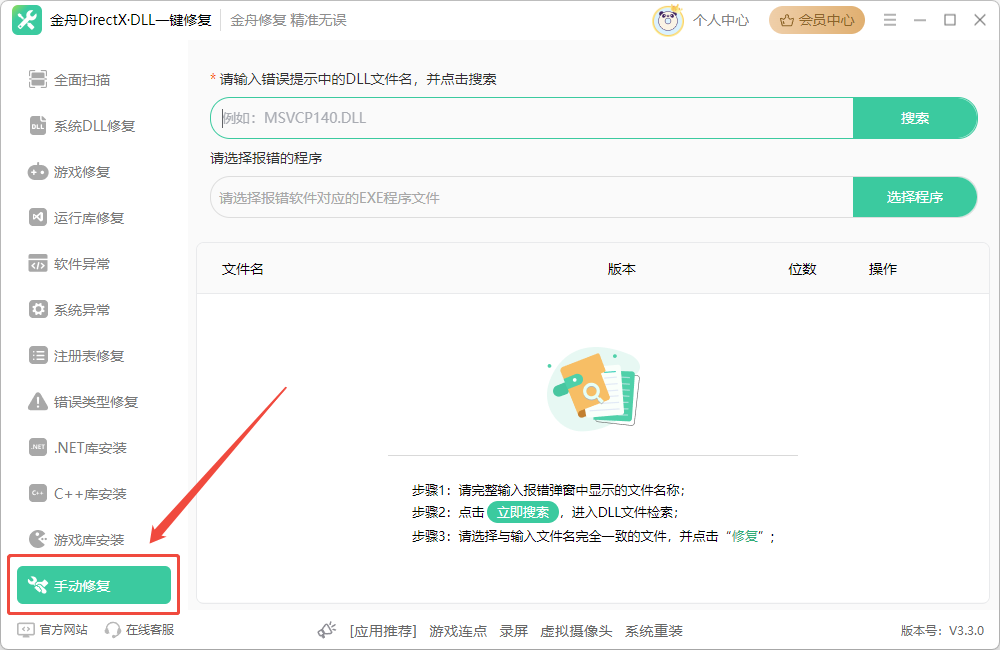1000x650 pixels.
Task: Click the green wrench app logo
Action: pos(27,20)
